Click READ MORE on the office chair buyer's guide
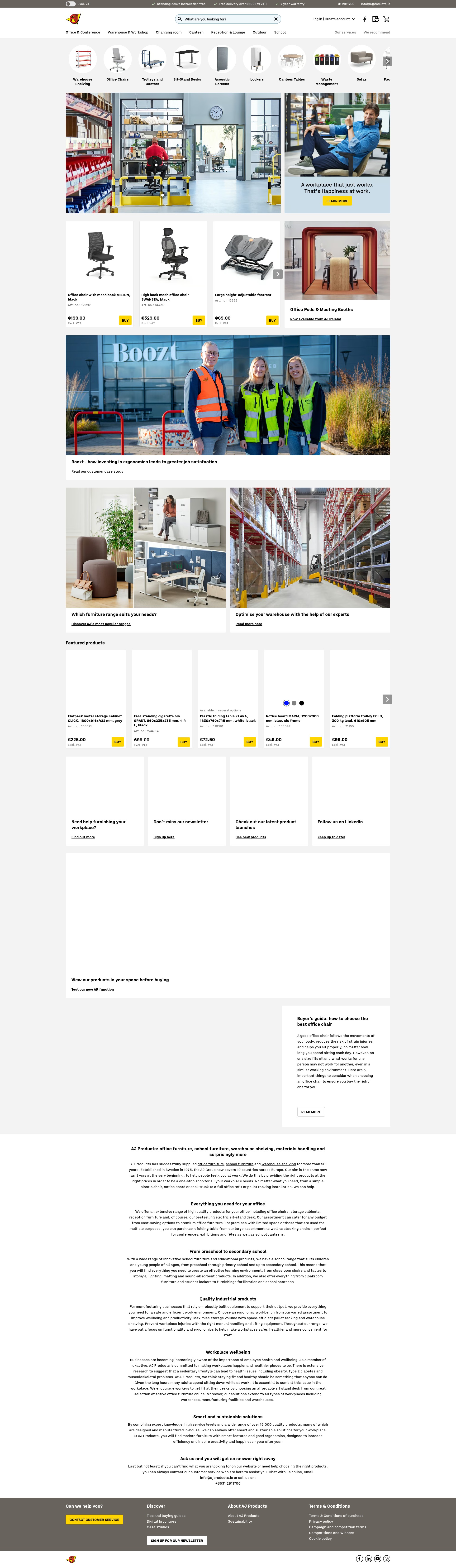 point(311,1112)
